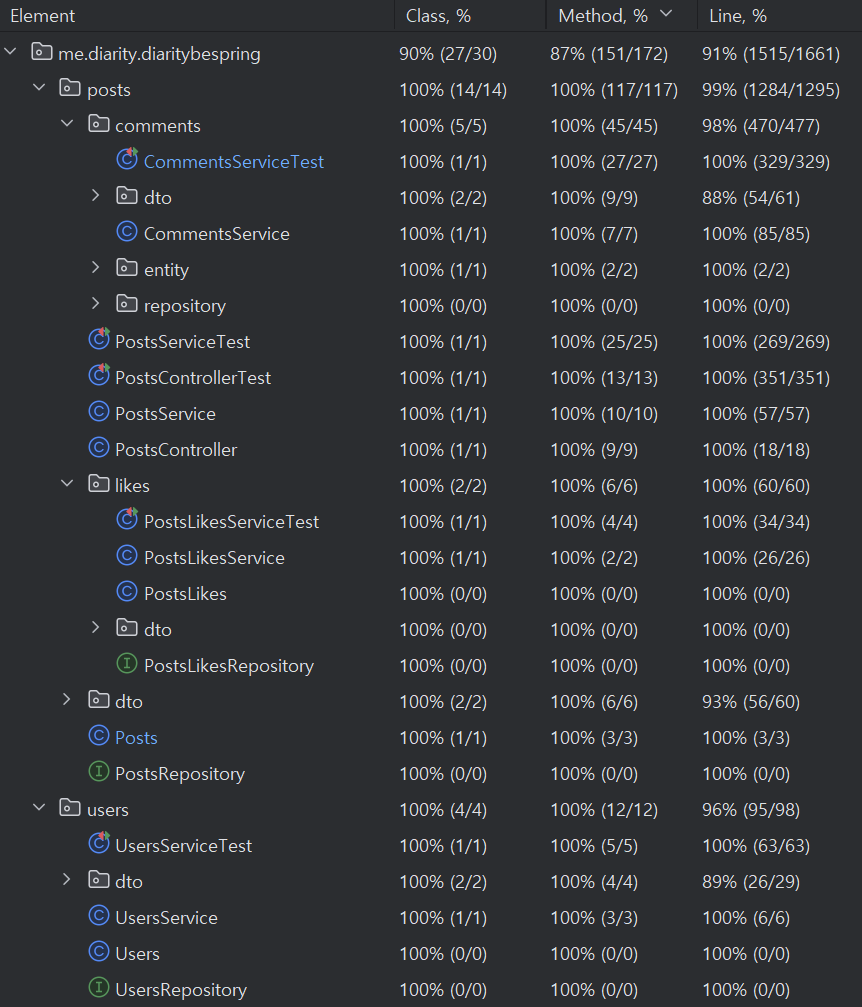Click the UsersServiceTest class icon
Viewport: 862px width, 1007px height.
point(99,843)
